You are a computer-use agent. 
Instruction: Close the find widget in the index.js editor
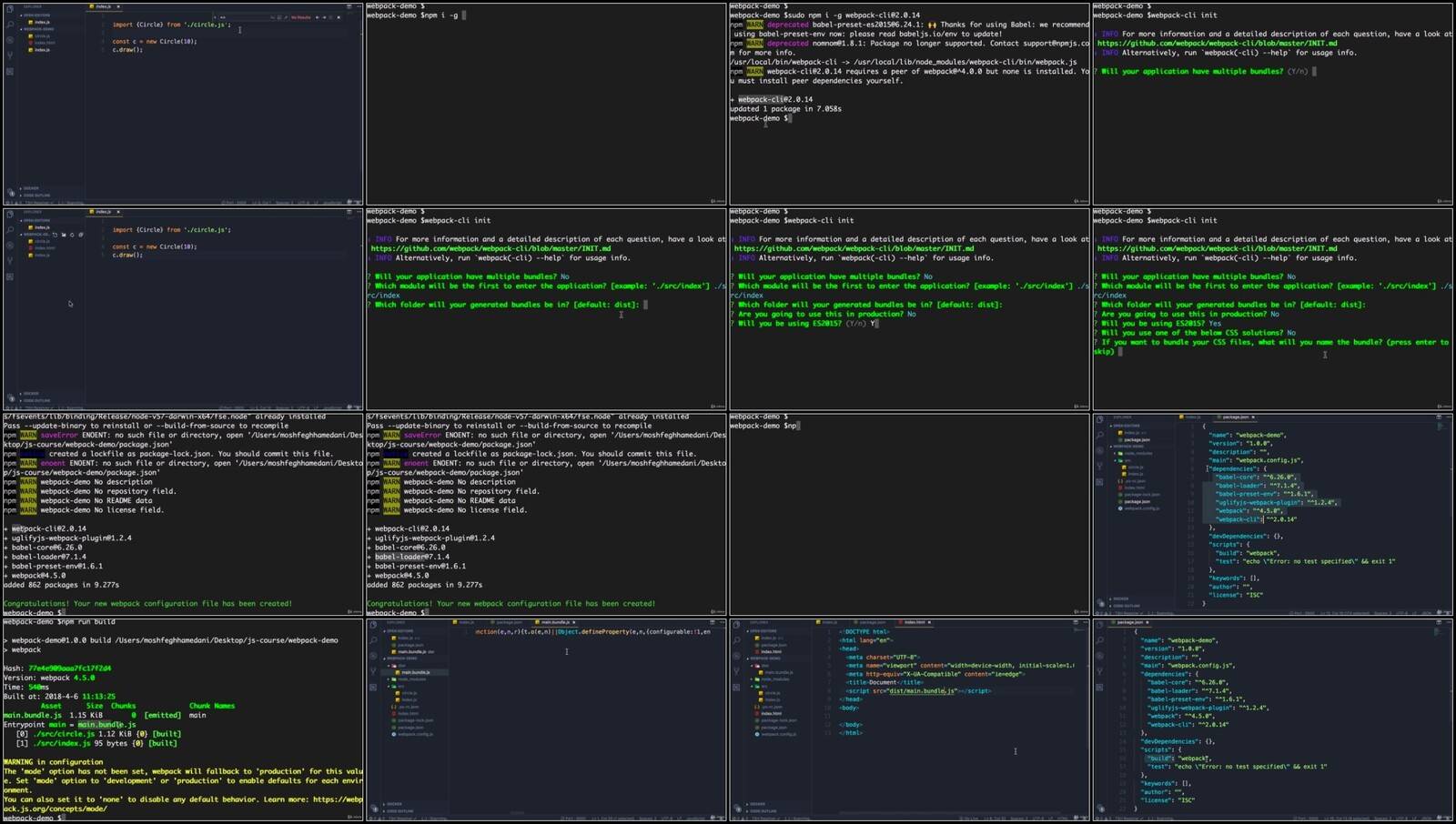pos(339,17)
